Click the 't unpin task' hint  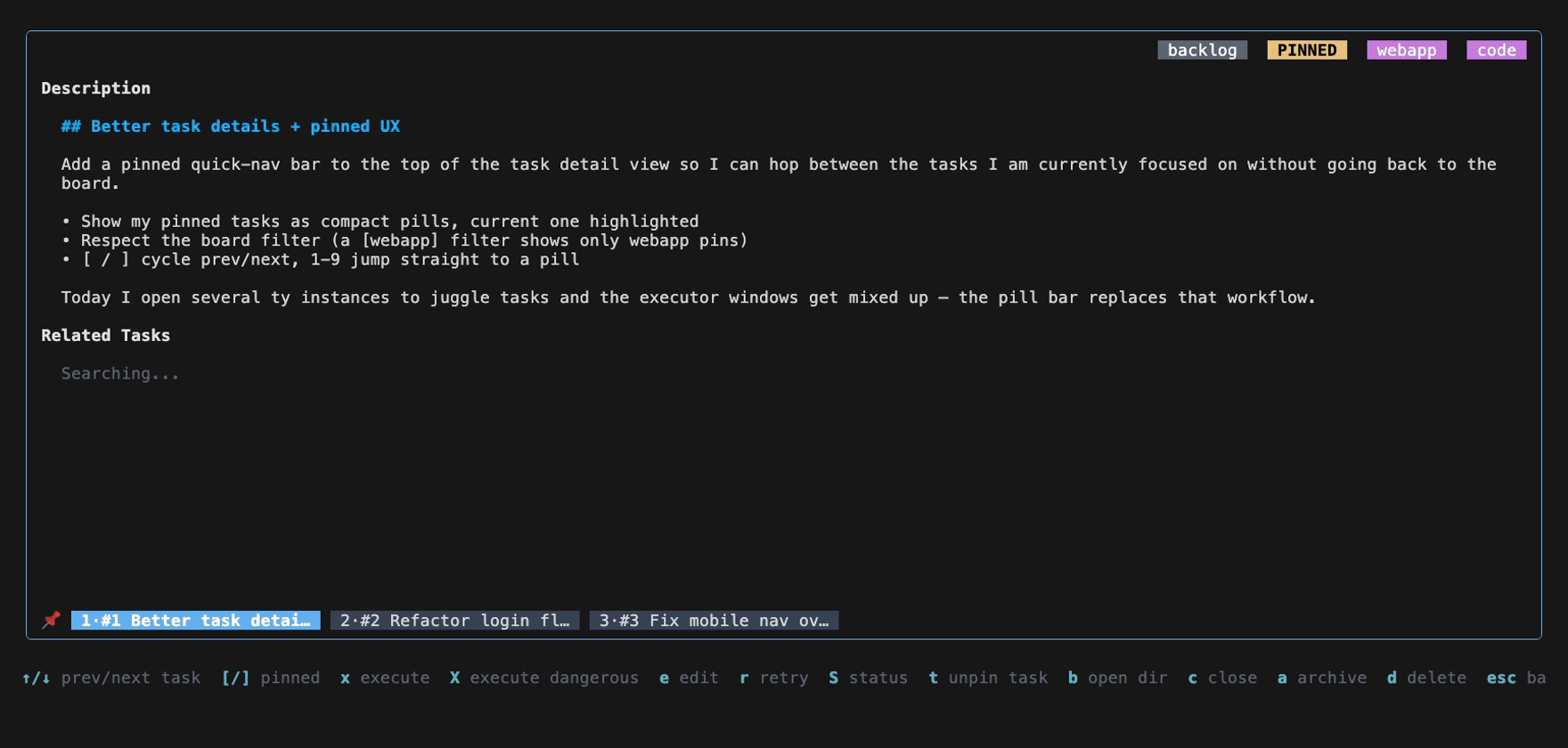[988, 679]
